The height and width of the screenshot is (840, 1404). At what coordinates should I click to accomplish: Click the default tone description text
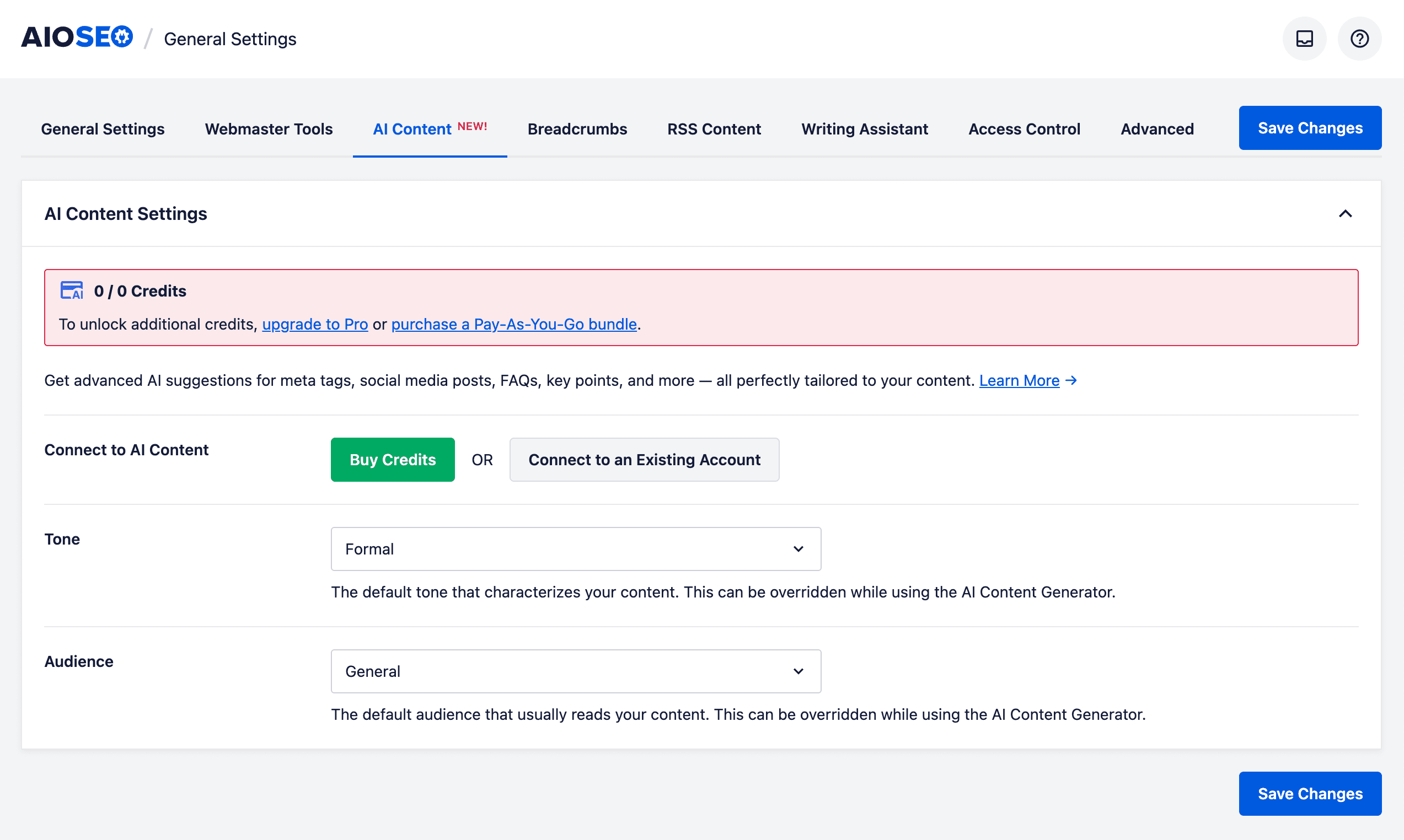tap(723, 592)
